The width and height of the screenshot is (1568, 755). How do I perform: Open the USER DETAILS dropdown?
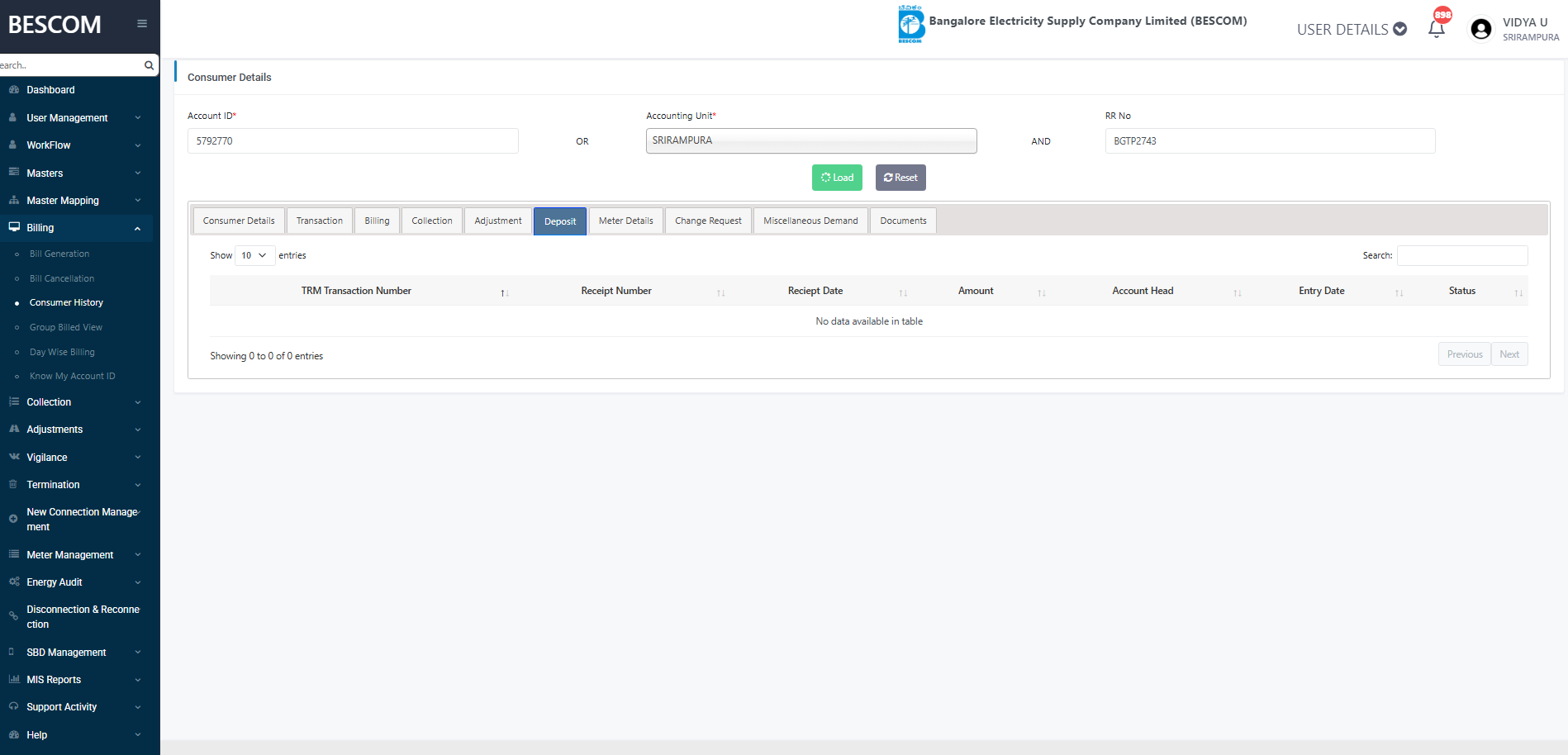click(1351, 29)
